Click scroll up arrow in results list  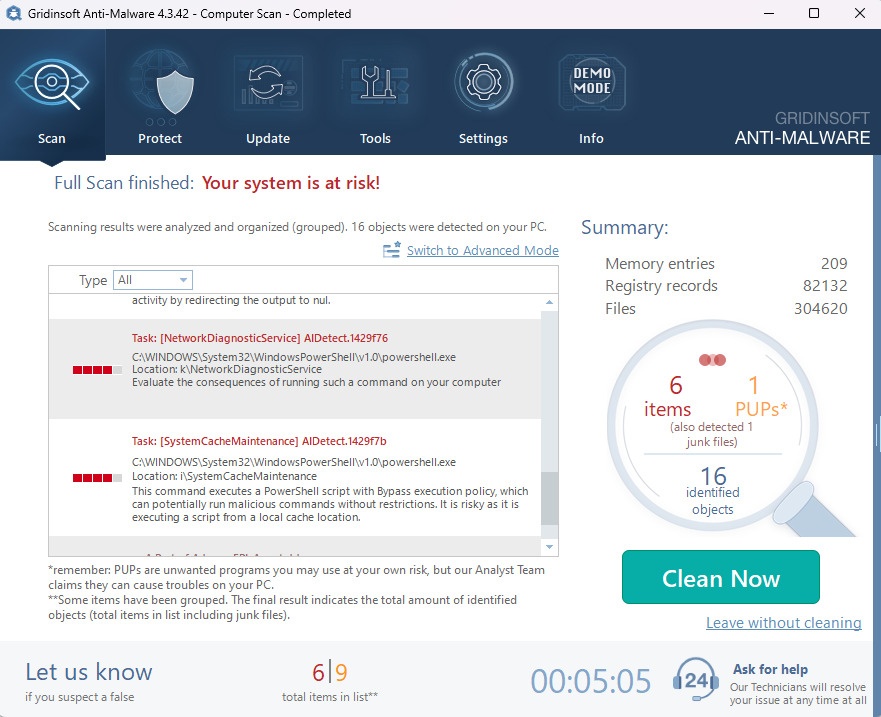[x=550, y=303]
